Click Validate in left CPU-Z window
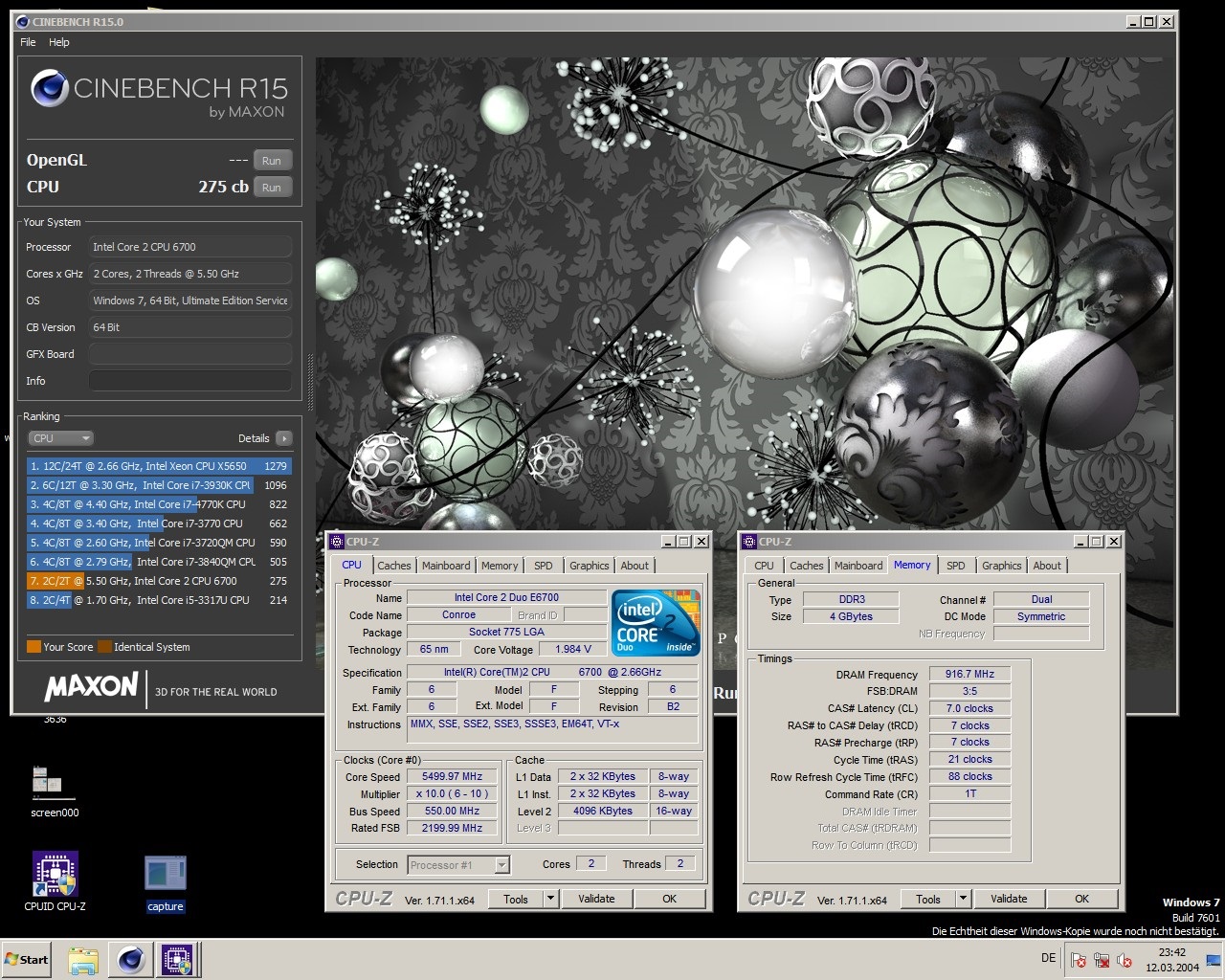The image size is (1225, 980). click(x=596, y=899)
